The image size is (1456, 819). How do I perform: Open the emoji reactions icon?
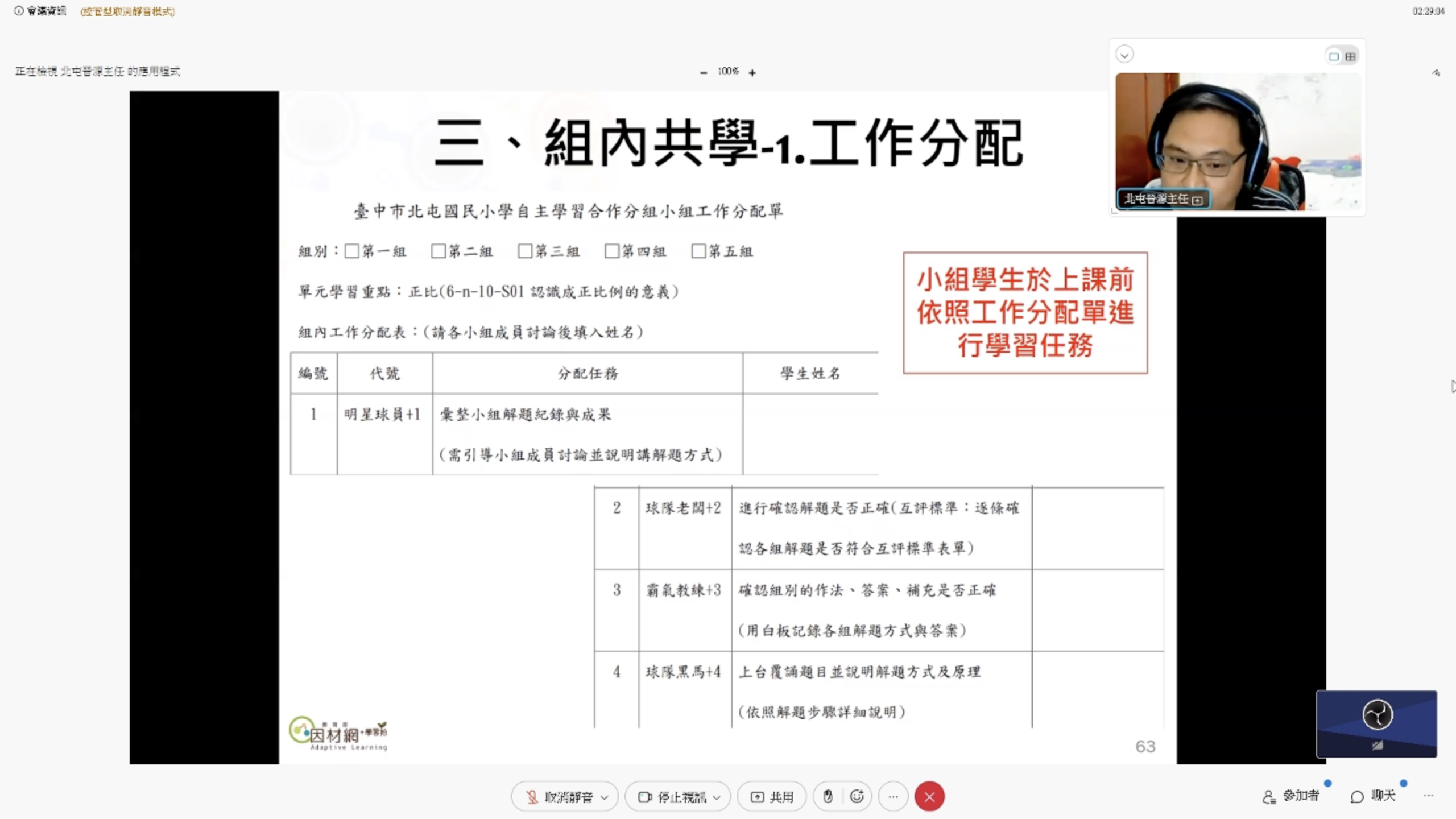[857, 797]
